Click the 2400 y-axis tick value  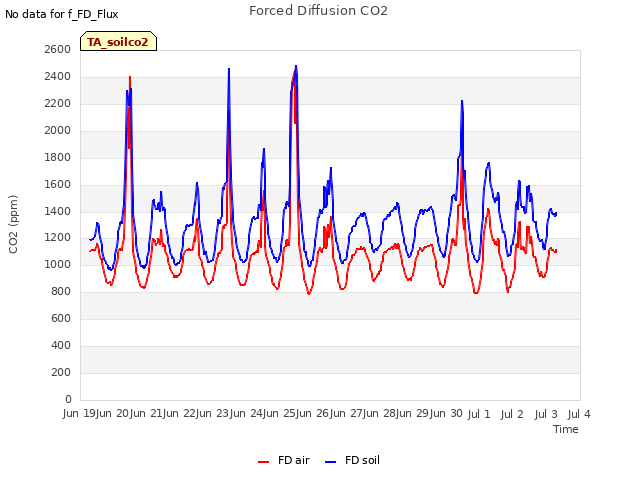(58, 76)
